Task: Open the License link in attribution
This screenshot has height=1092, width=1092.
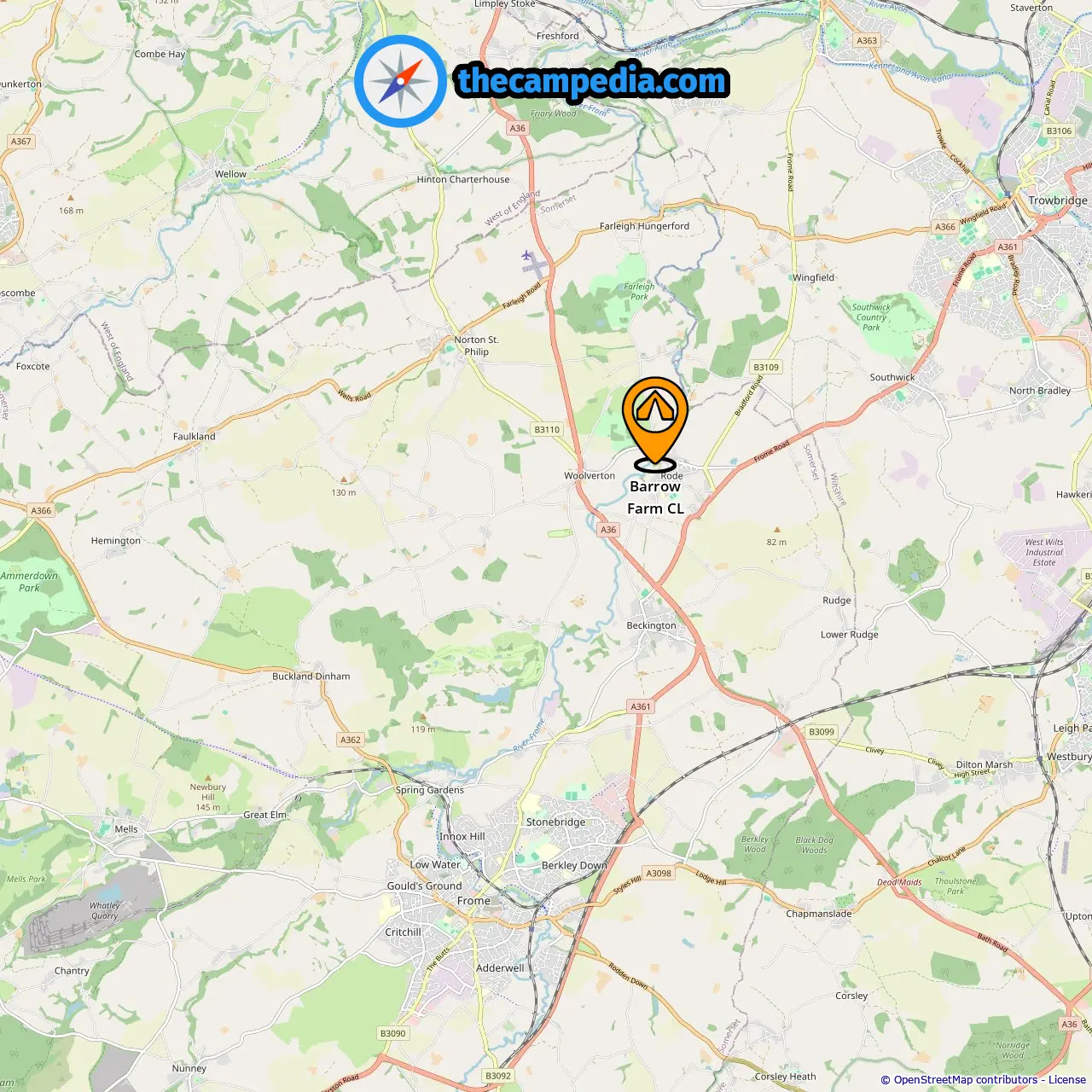Action: click(1067, 1080)
